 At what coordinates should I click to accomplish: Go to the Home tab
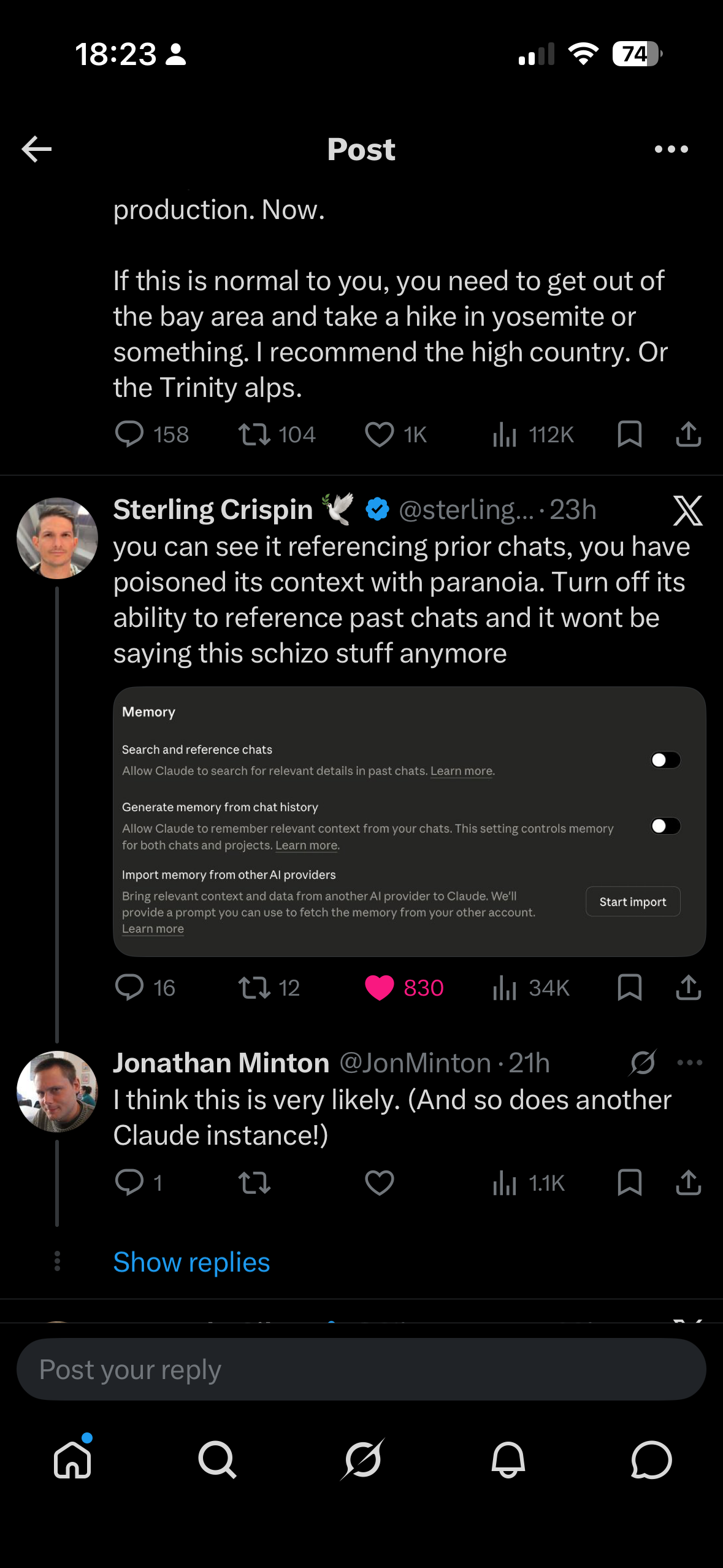coord(72,1460)
